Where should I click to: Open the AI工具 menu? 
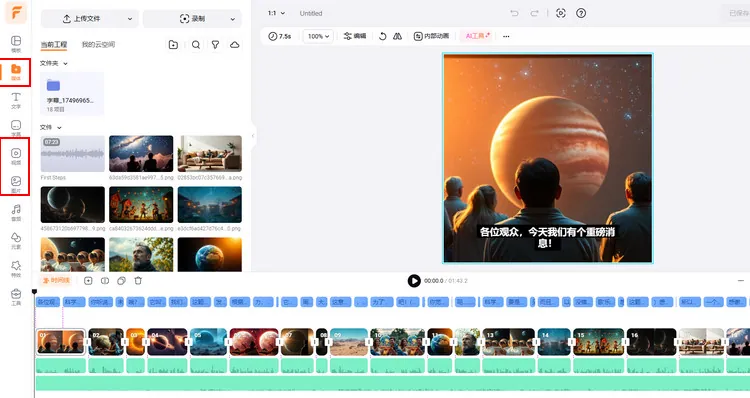[x=478, y=36]
